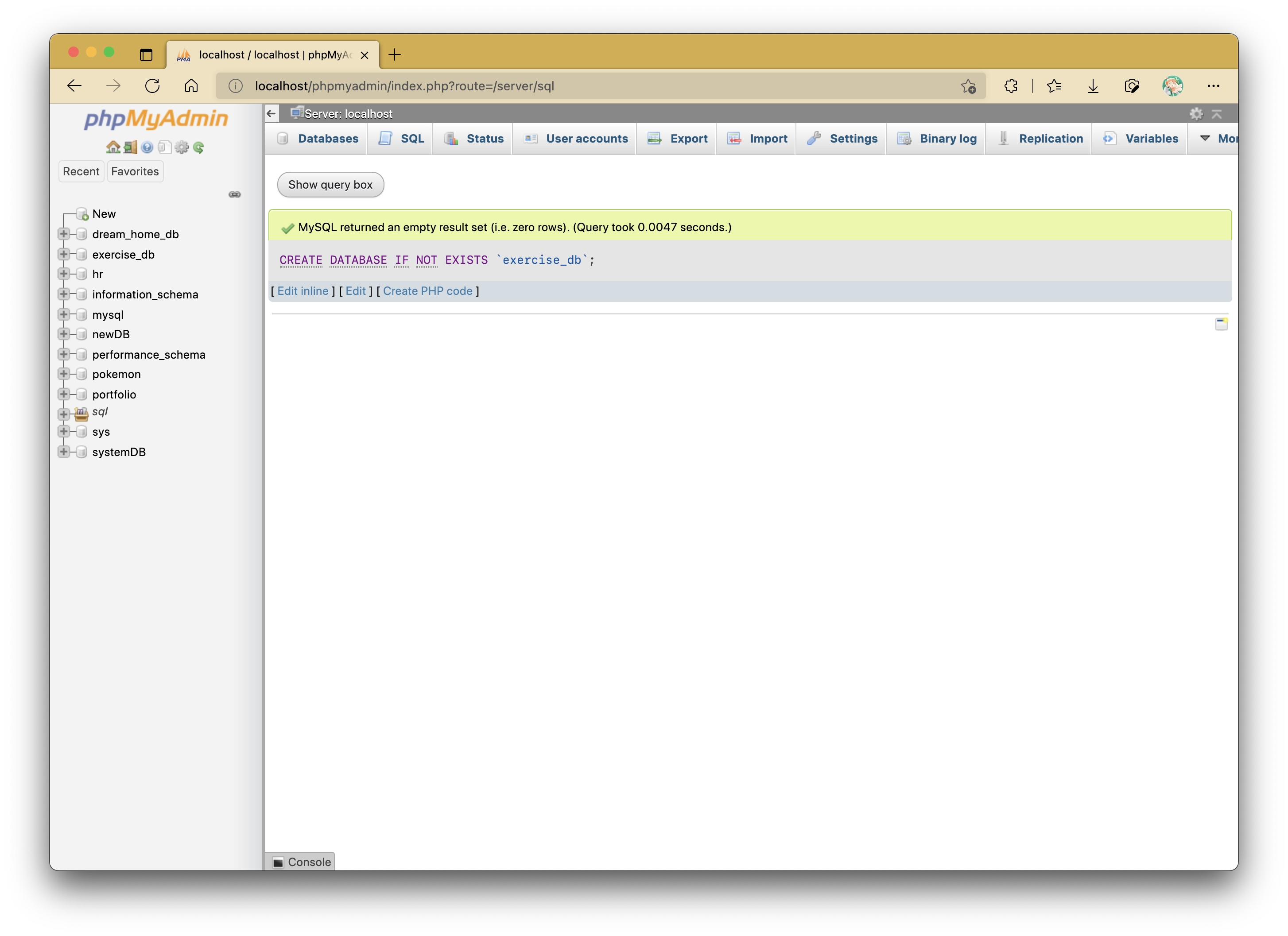
Task: Collapse top menu with the header chevron icon
Action: [1216, 114]
